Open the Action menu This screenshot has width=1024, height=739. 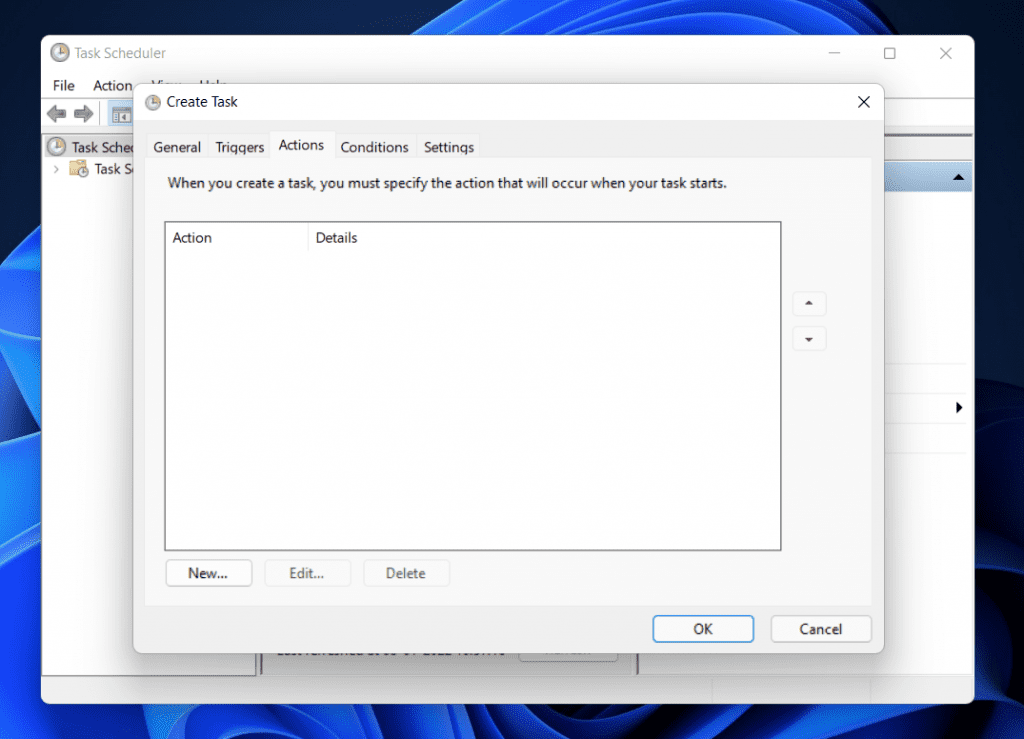point(112,86)
